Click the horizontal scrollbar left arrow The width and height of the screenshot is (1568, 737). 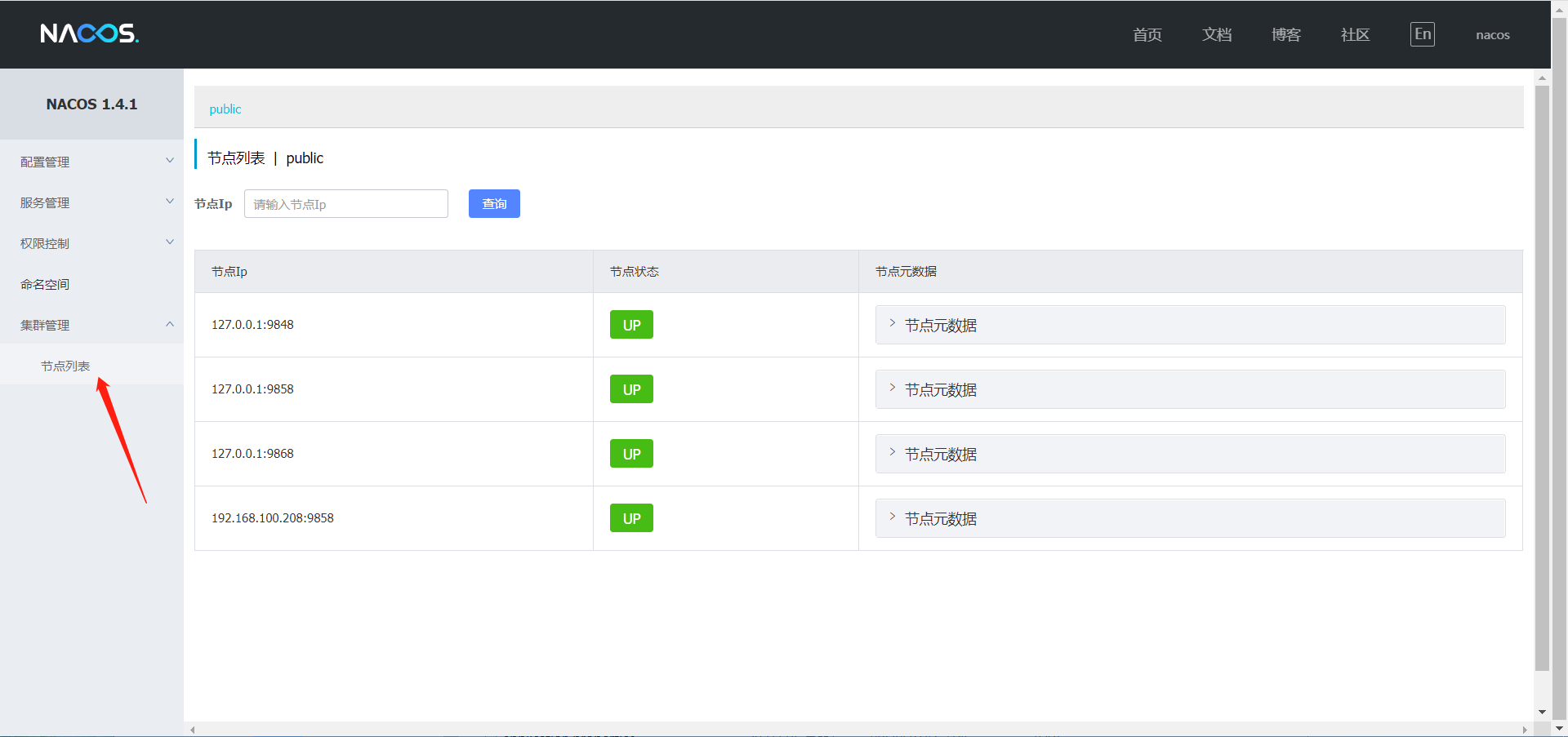(193, 730)
